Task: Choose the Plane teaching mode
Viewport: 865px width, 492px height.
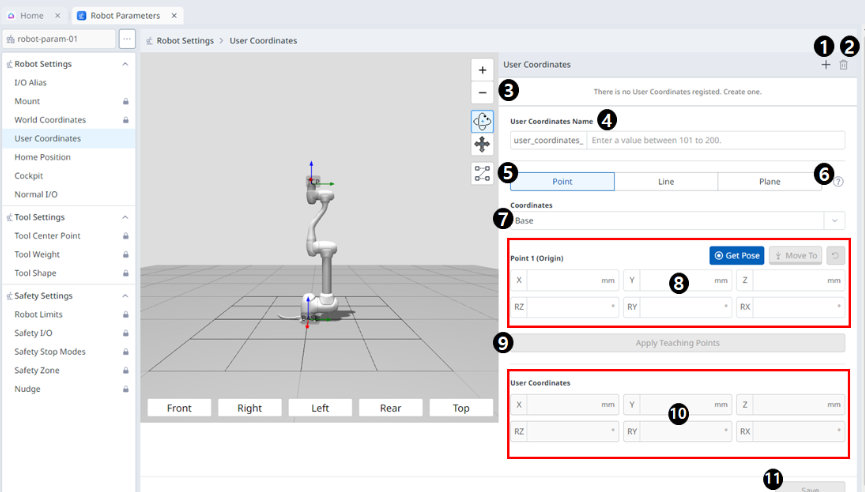Action: (762, 182)
